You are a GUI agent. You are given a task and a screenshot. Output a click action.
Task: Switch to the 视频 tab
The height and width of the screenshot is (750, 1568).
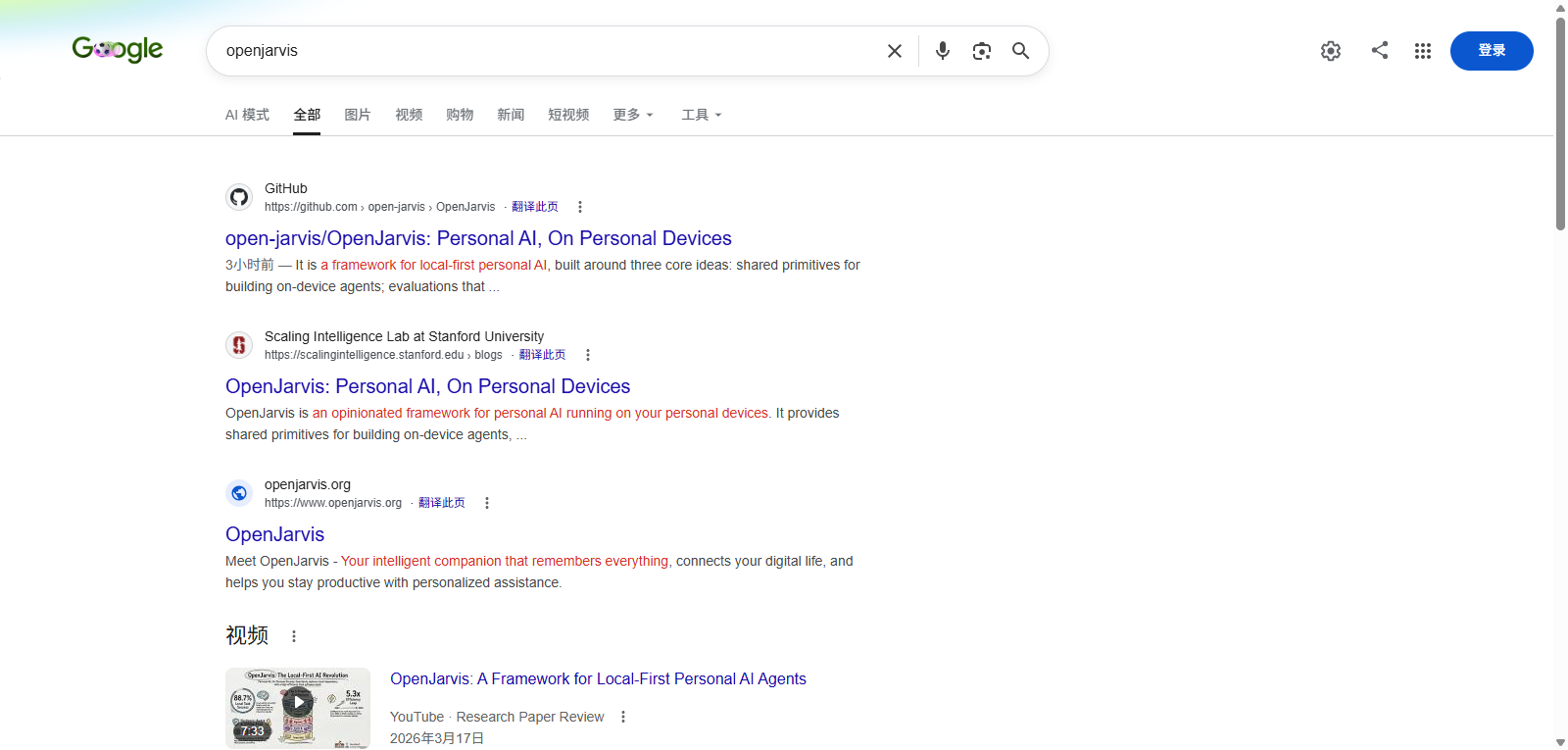tap(409, 115)
